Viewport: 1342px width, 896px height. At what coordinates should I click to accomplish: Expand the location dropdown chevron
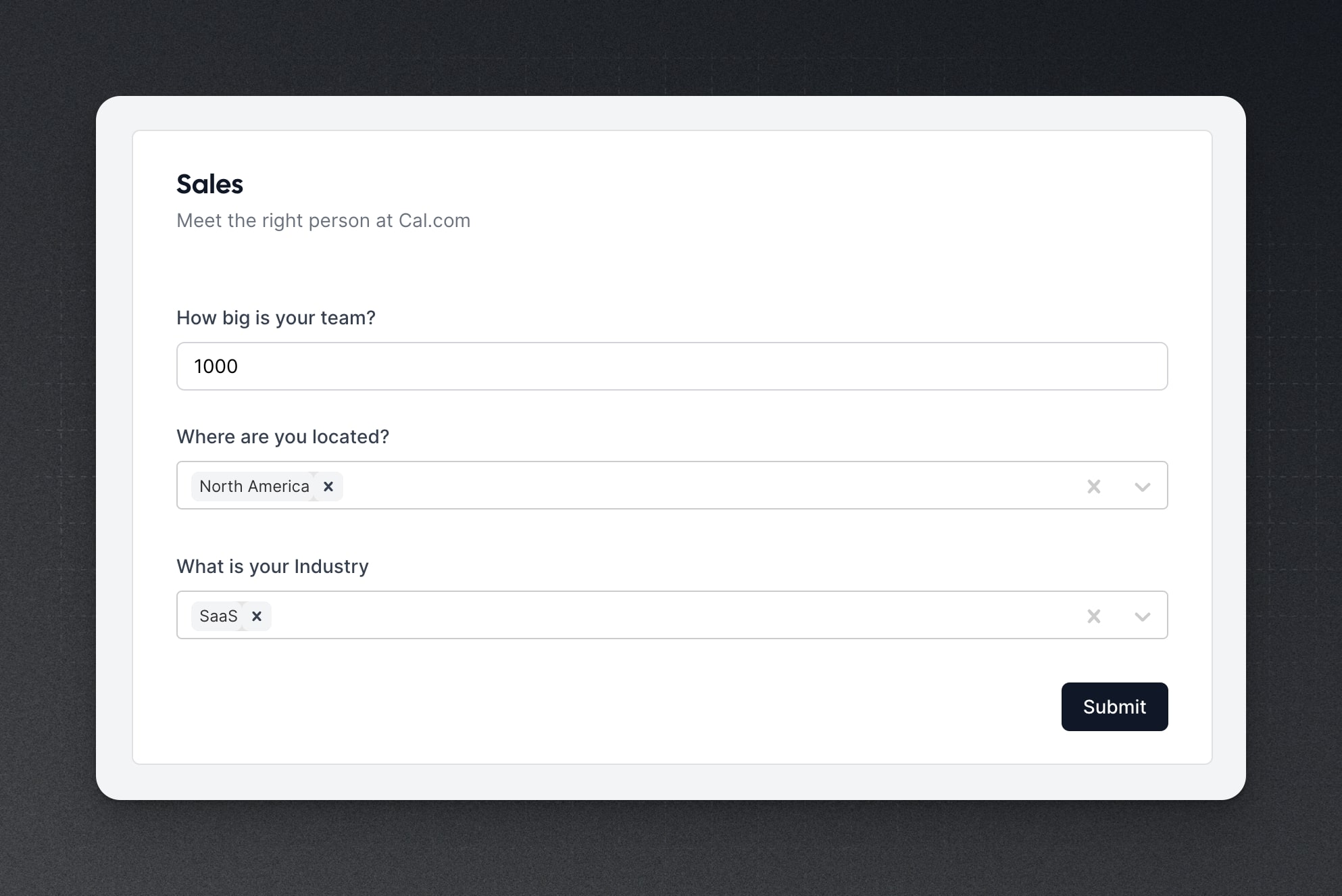pos(1143,487)
